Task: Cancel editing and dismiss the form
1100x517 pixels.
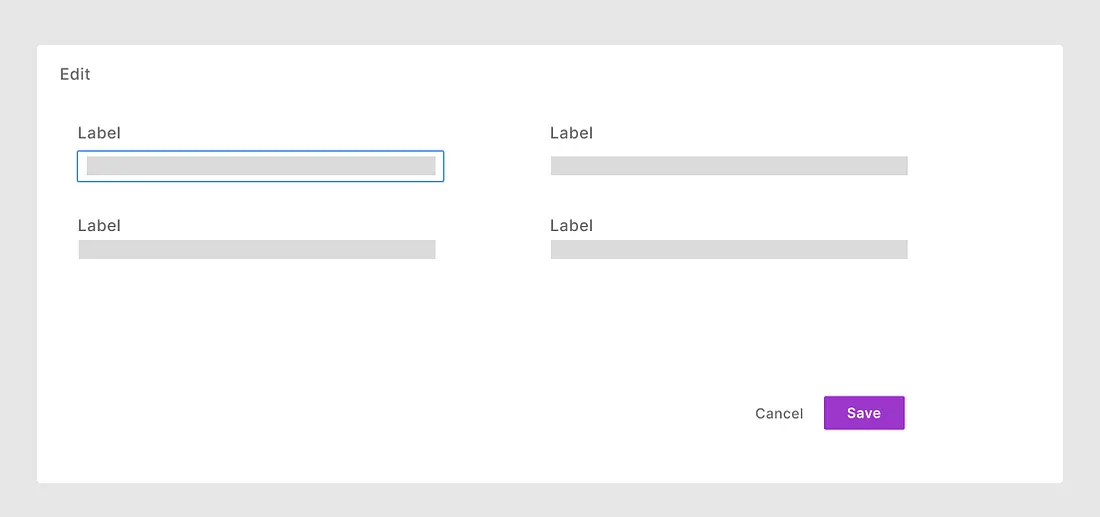Action: coord(779,414)
